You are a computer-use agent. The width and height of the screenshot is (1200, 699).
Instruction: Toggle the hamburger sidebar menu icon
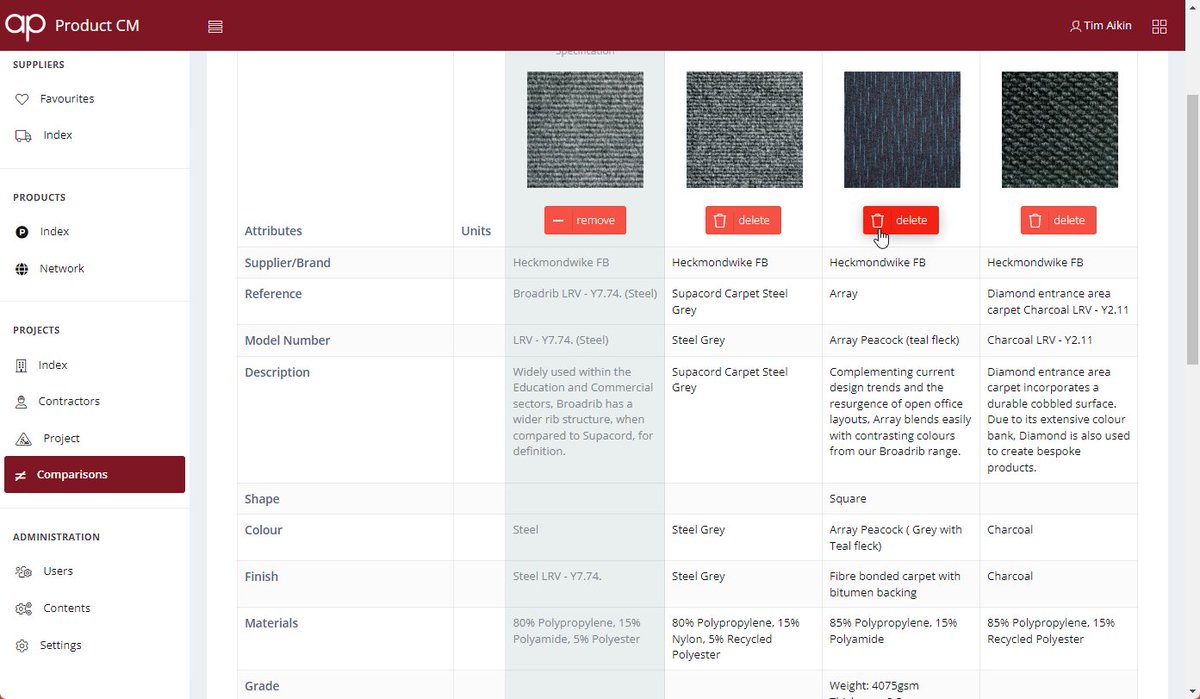pyautogui.click(x=215, y=27)
